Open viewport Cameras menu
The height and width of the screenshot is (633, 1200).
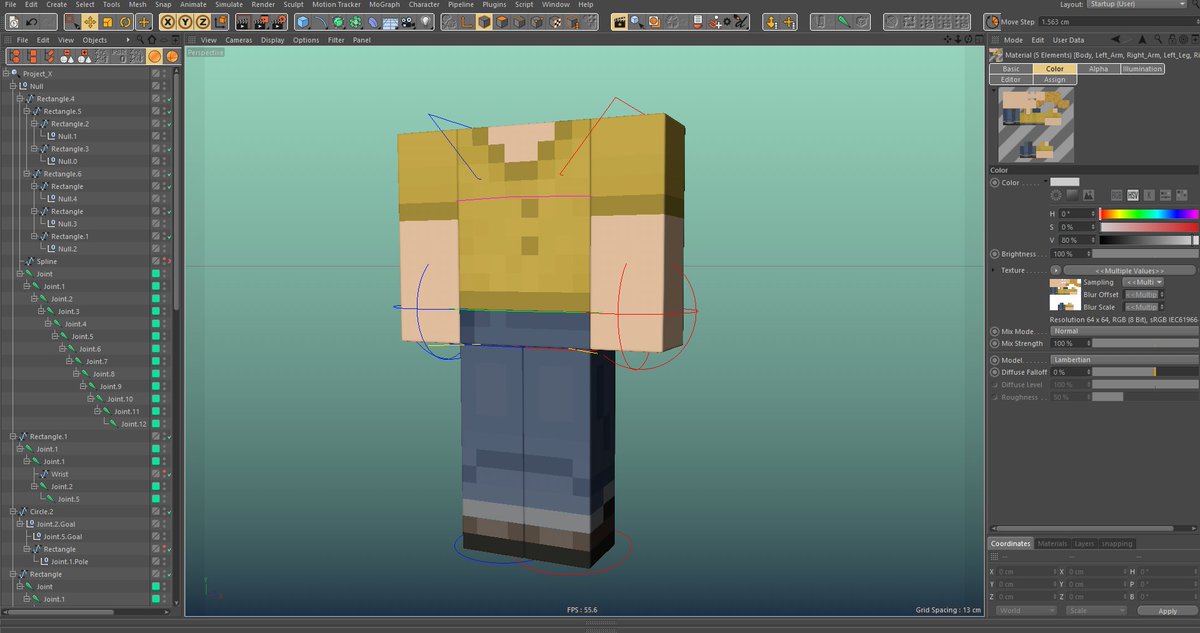239,40
